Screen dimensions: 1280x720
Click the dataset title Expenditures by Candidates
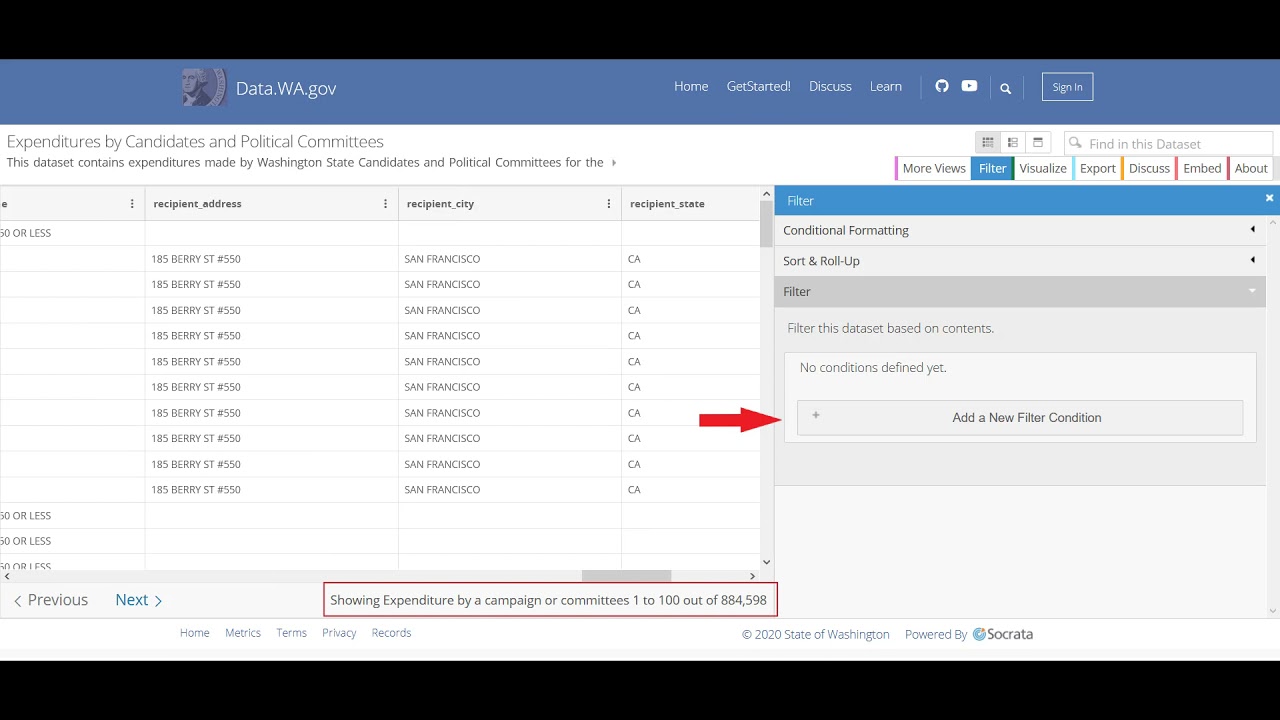pos(195,142)
